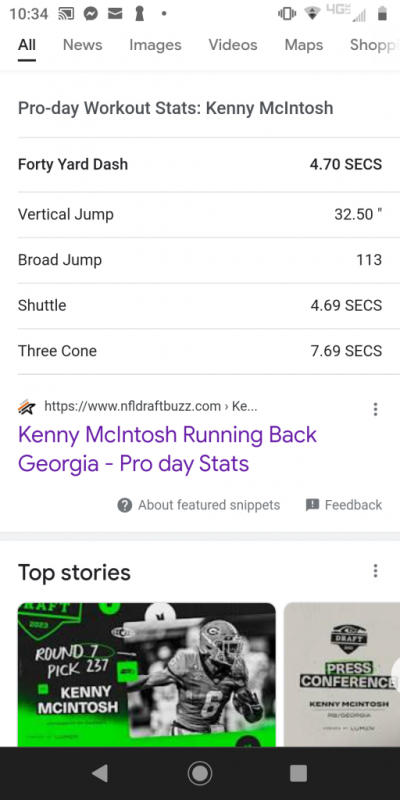This screenshot has width=400, height=800.
Task: Tap the mail notification icon in status bar
Action: pyautogui.click(x=115, y=14)
